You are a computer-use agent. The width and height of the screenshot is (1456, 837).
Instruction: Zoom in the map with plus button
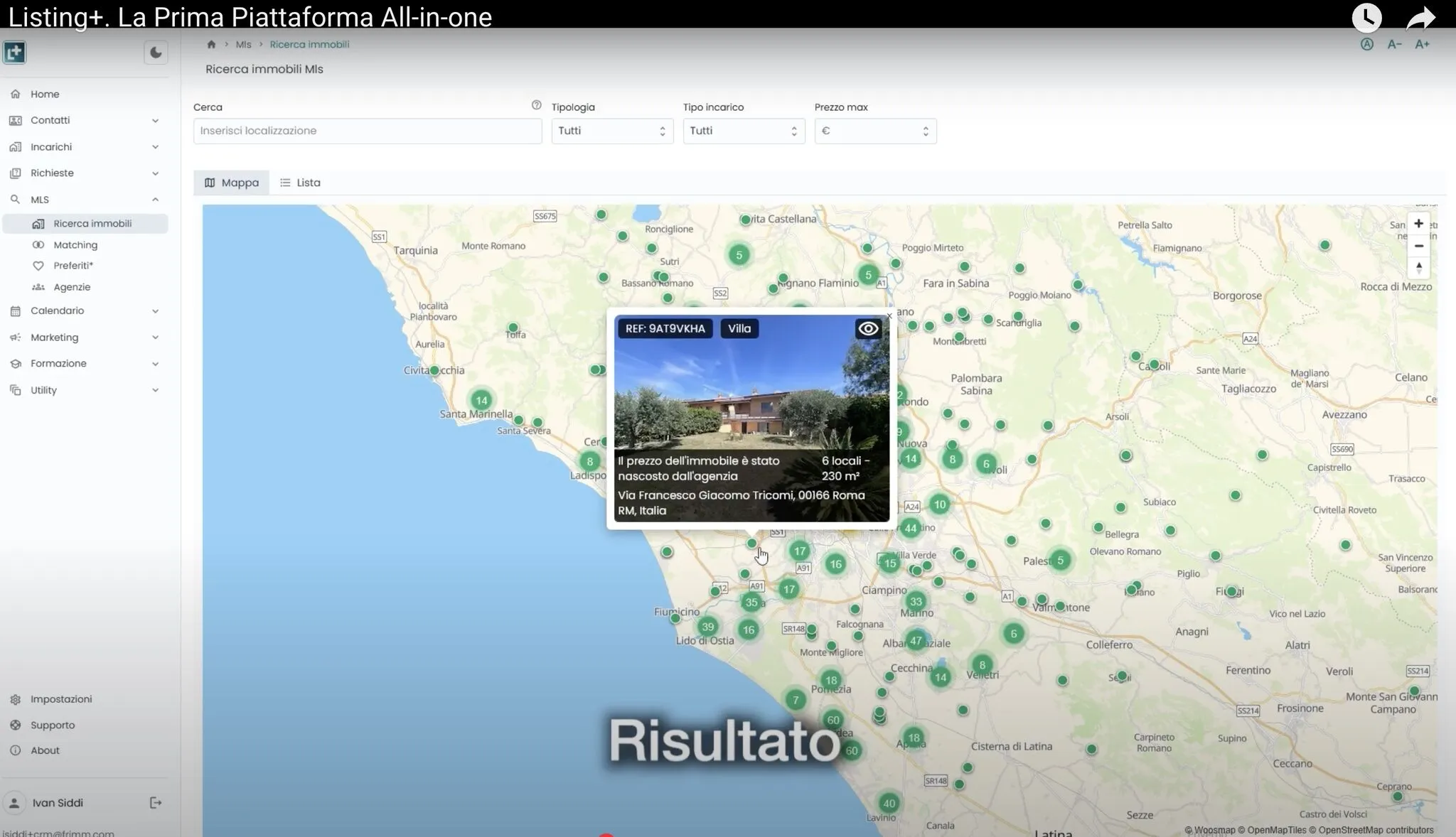pyautogui.click(x=1418, y=224)
